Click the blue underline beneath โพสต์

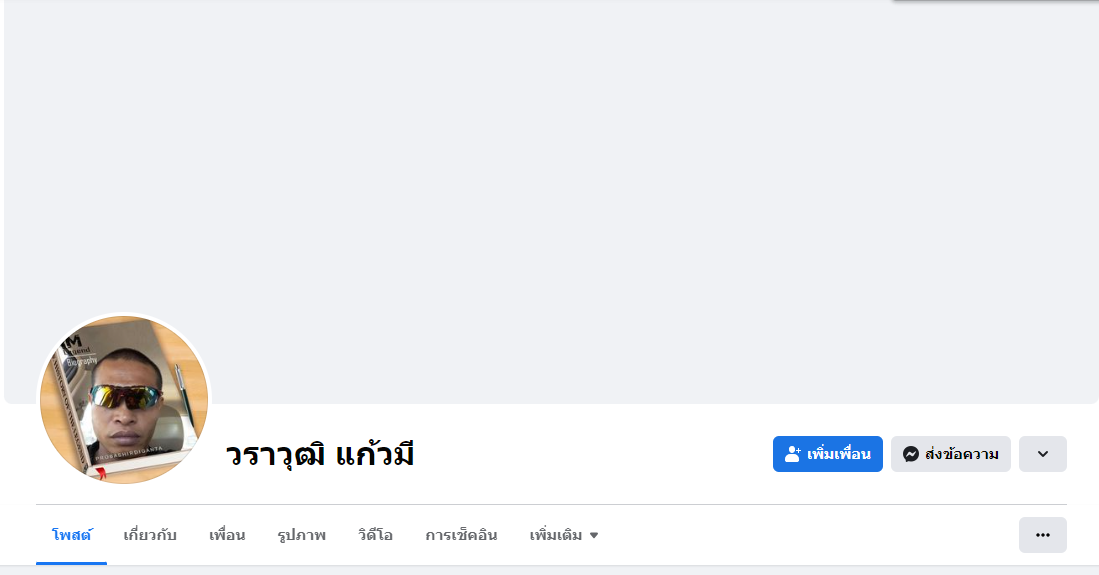[71, 563]
